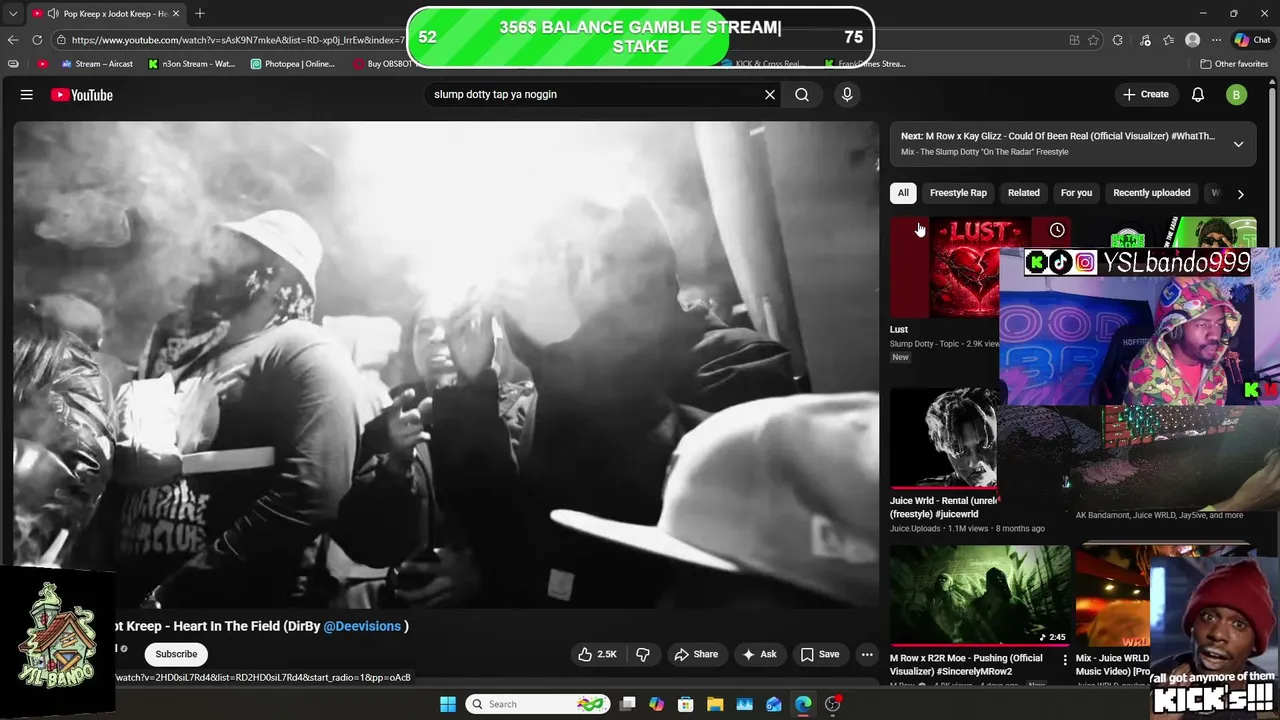The image size is (1280, 720).
Task: Open the Other favorites folder
Action: [1234, 64]
